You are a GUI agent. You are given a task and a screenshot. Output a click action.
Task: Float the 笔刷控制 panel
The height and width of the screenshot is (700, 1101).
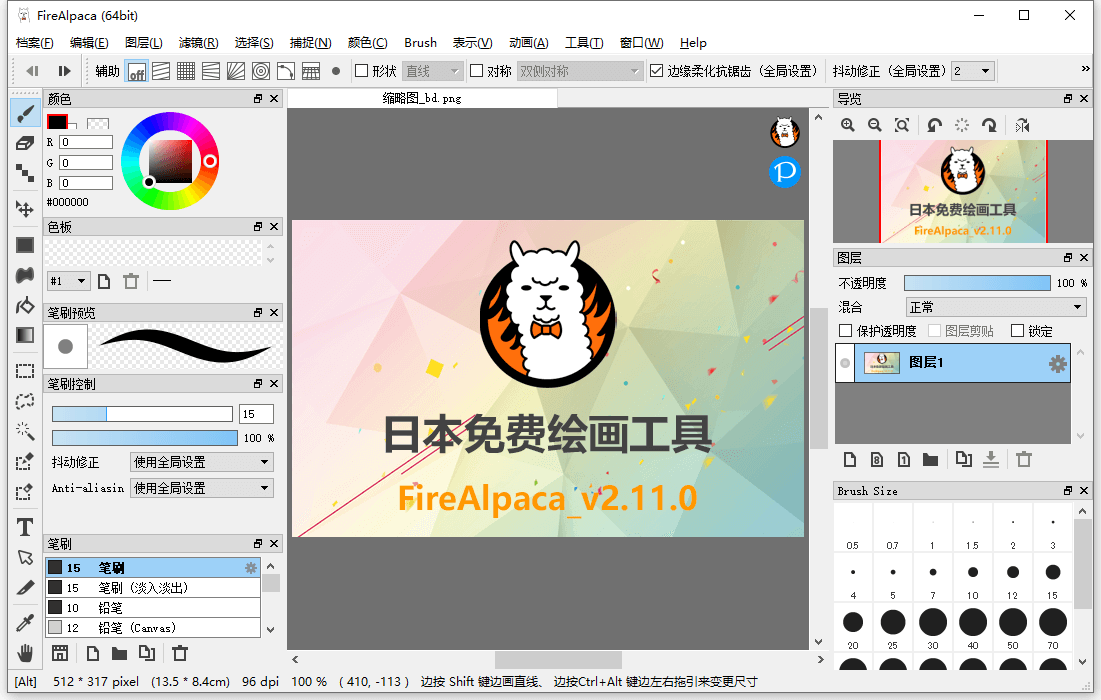[x=258, y=384]
